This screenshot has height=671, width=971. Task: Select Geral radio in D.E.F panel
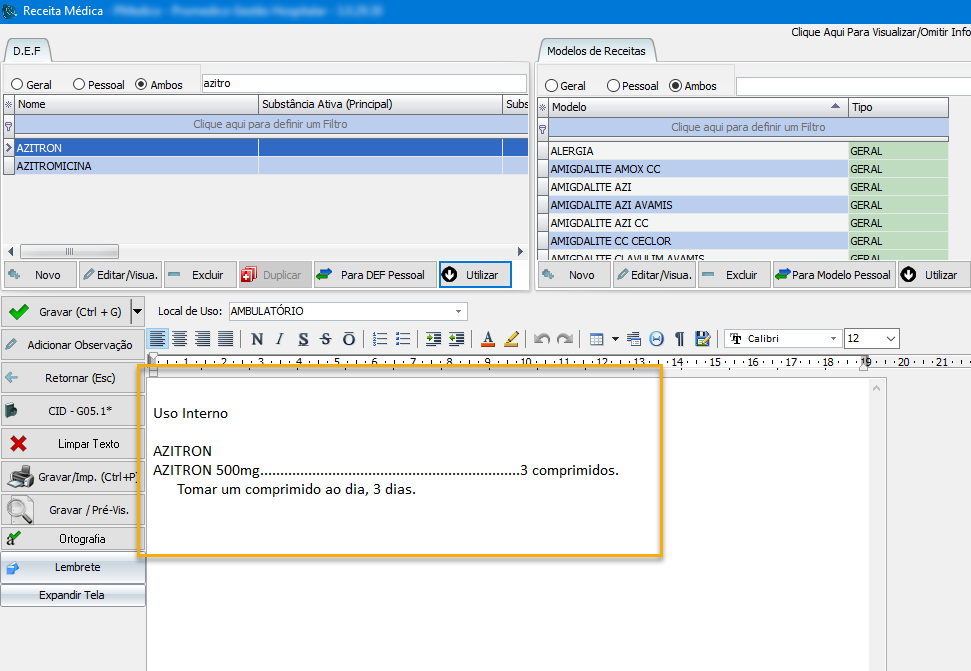[x=17, y=85]
